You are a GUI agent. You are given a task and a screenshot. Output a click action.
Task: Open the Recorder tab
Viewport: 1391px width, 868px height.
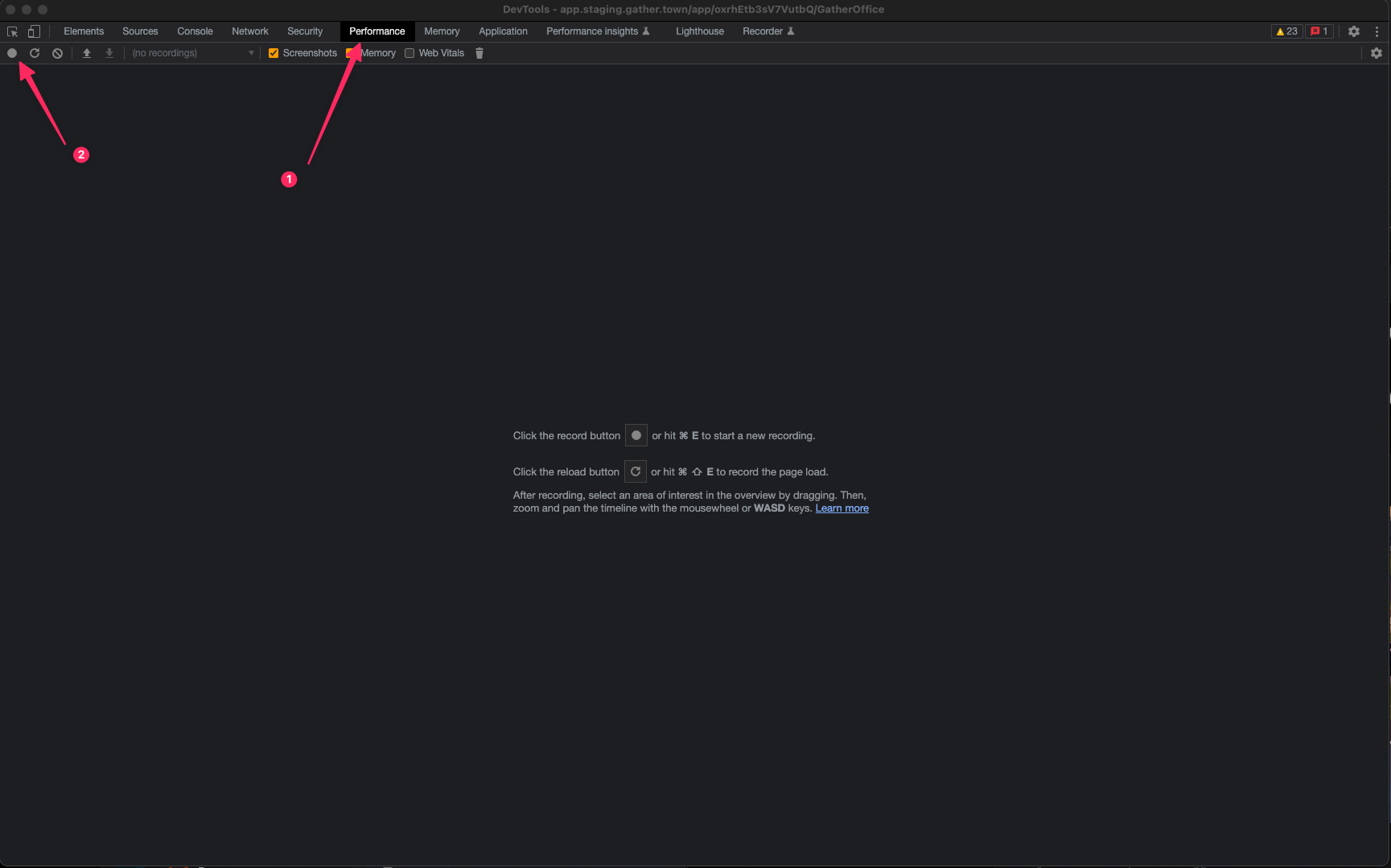(768, 31)
